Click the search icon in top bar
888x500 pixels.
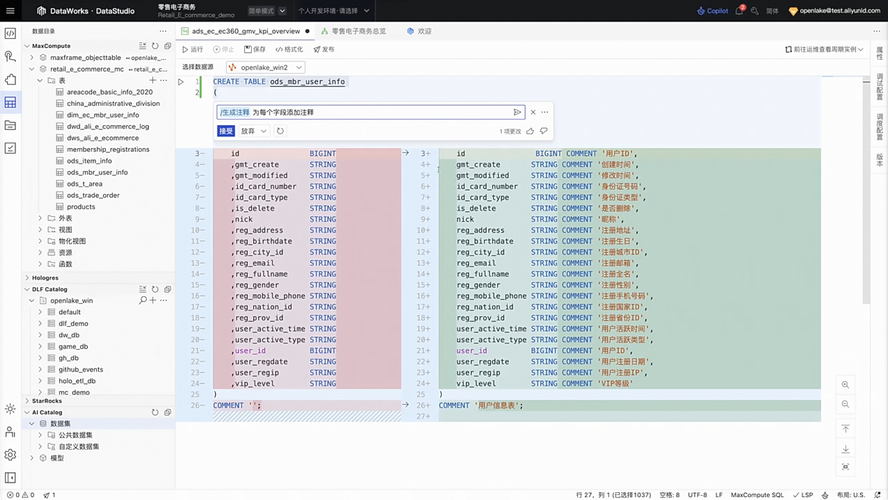pyautogui.click(x=755, y=11)
